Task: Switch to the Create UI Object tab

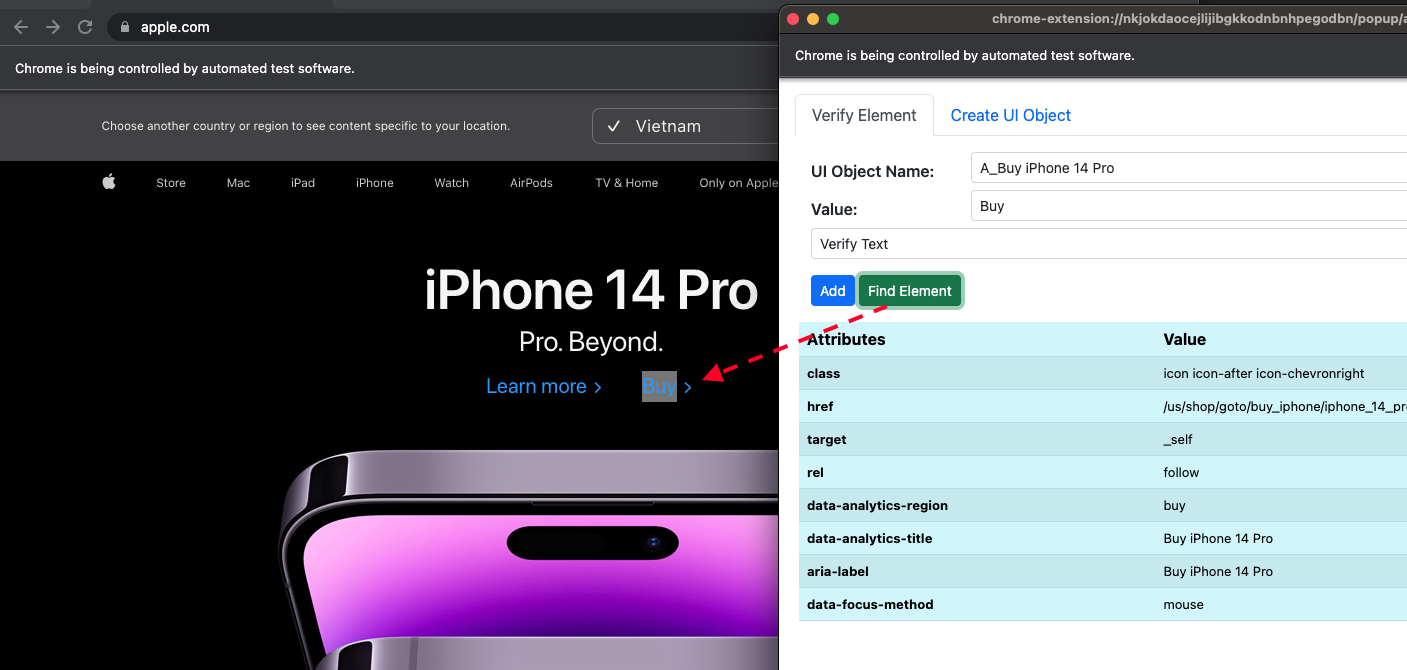Action: (1010, 115)
